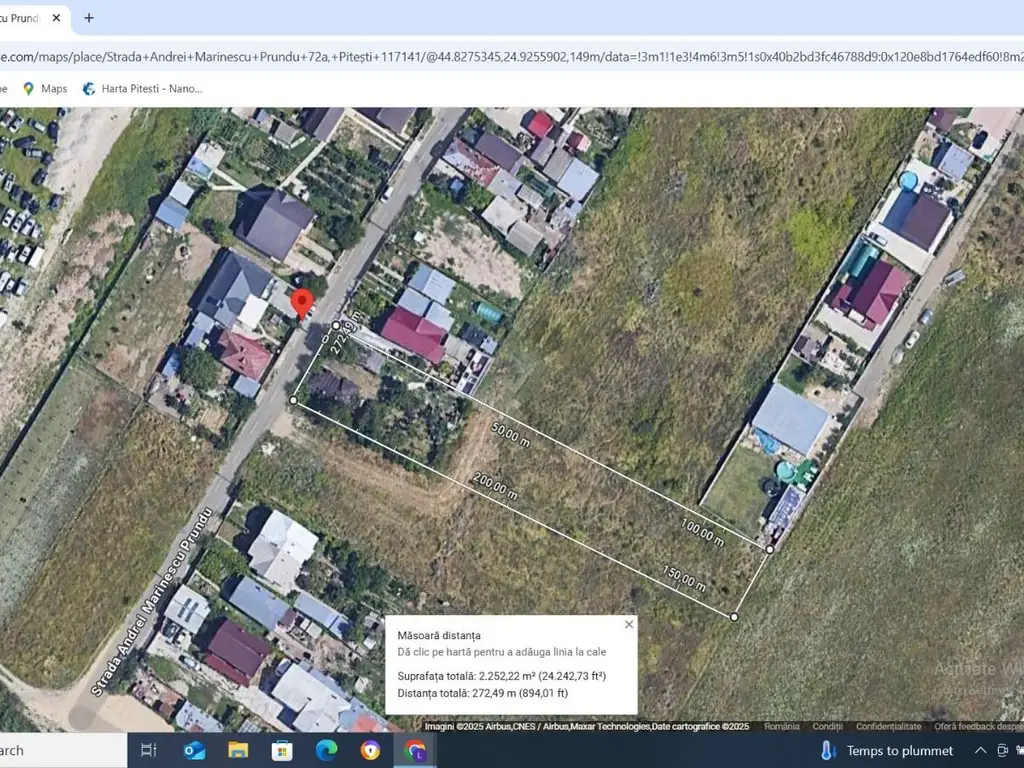
Task: Open the Harta Pitesti bookmark
Action: coord(142,89)
